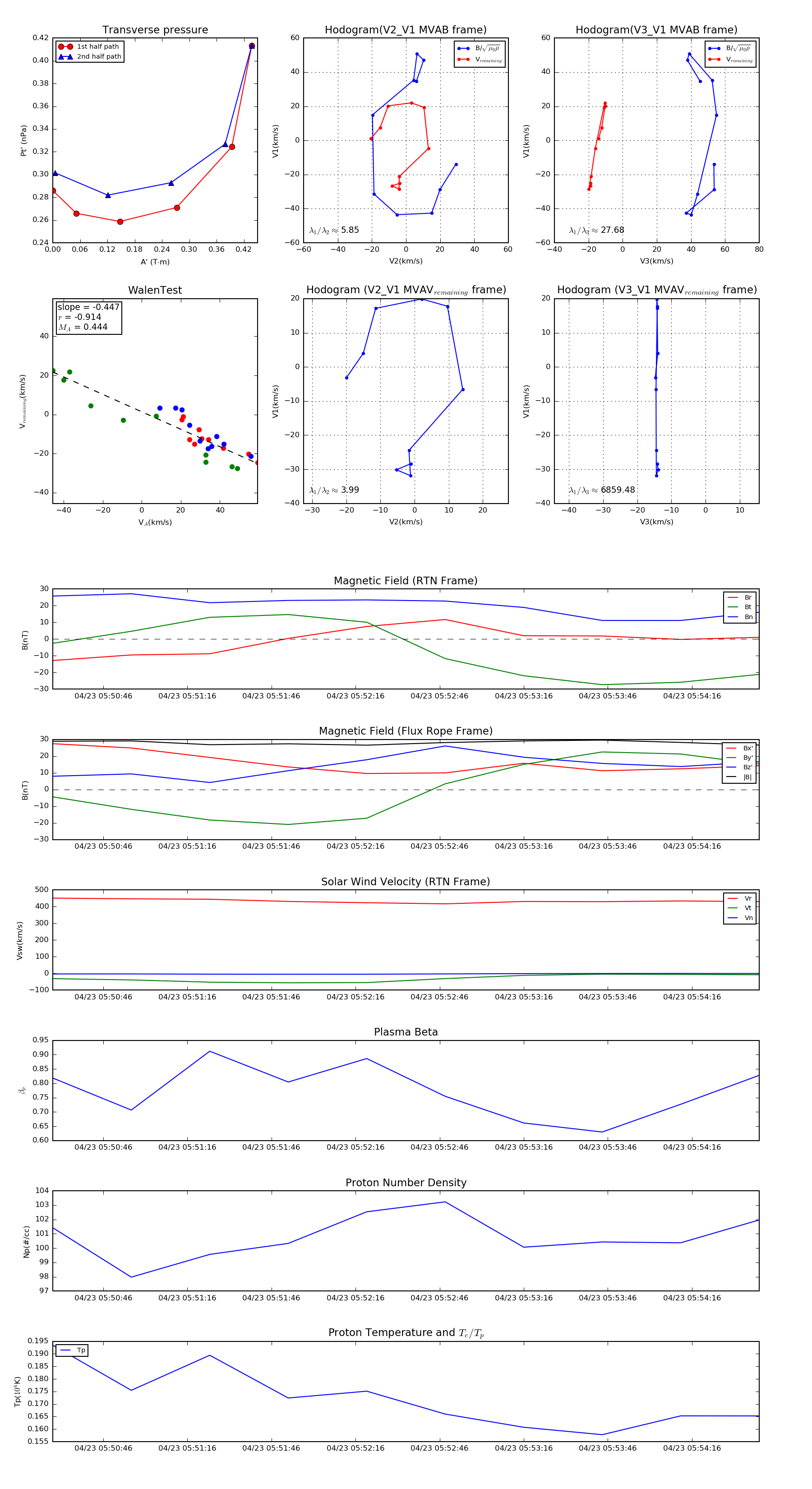Click the A' (T·m) x-axis label
The image size is (812, 1489).
[x=155, y=262]
